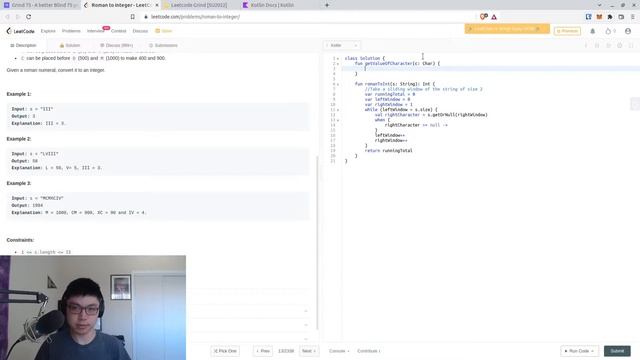Click the Brave shields lion icon
The image size is (640, 360).
[x=484, y=17]
